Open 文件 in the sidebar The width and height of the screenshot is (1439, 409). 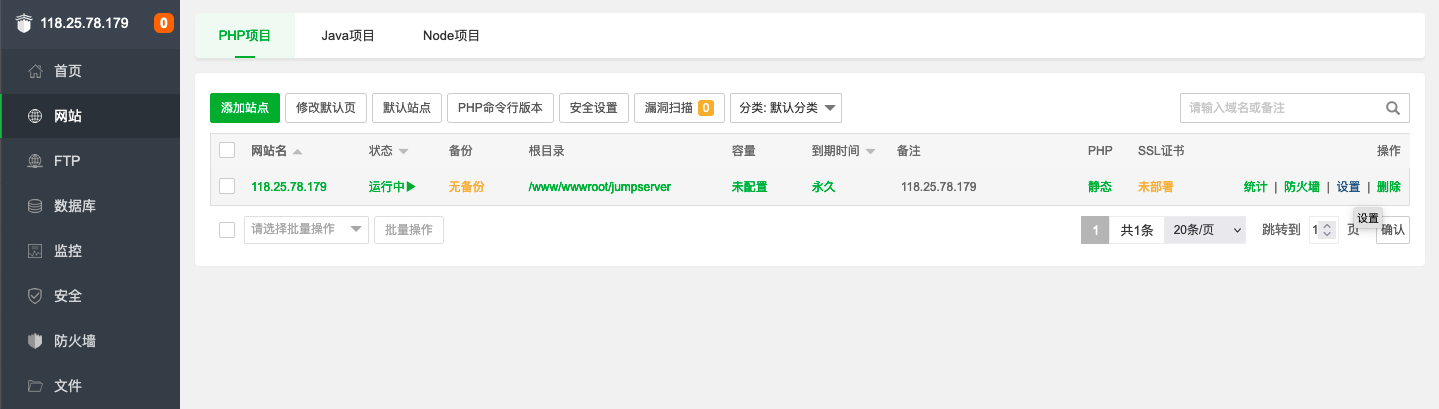click(90, 386)
